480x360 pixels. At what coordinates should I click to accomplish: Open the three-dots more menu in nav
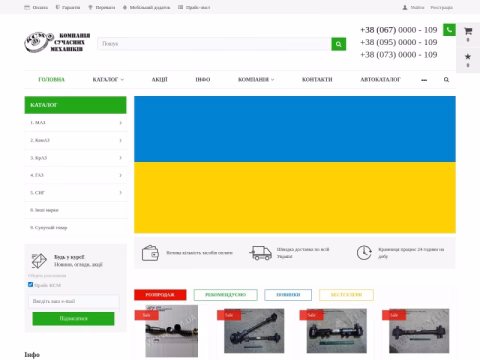(424, 80)
